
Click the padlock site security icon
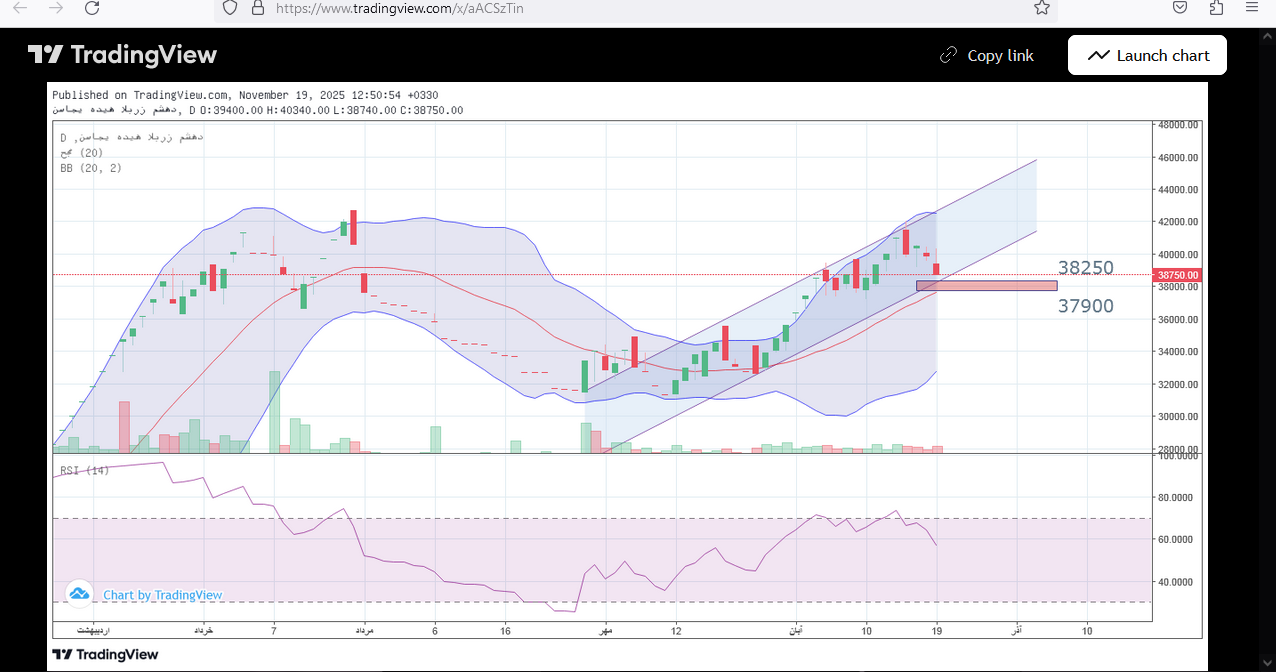coord(258,8)
